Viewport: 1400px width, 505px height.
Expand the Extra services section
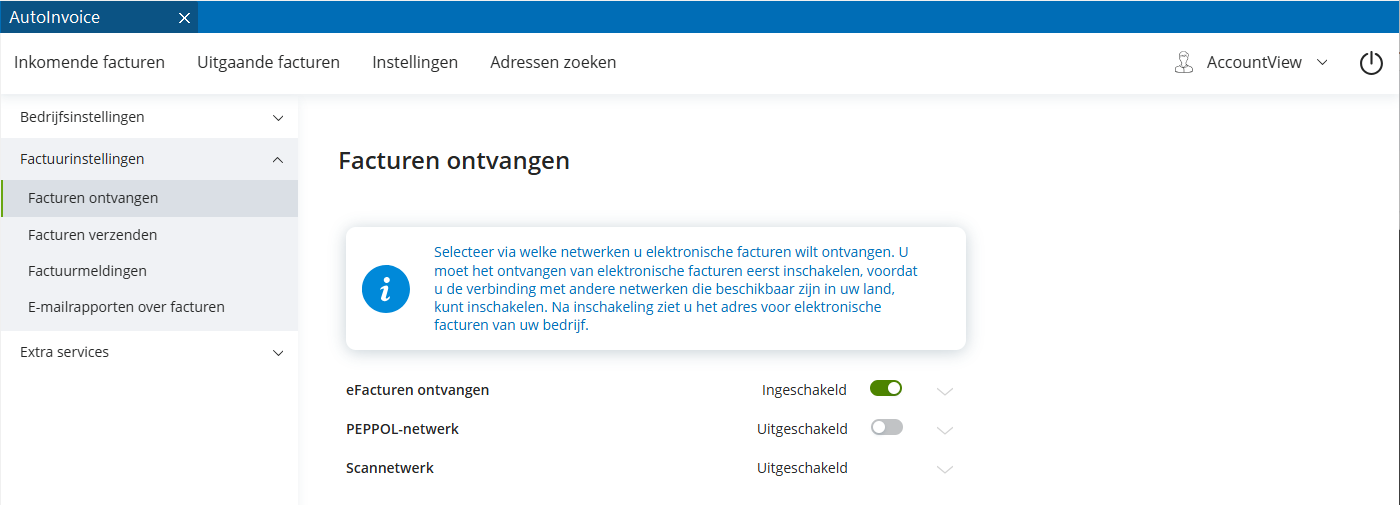(278, 353)
